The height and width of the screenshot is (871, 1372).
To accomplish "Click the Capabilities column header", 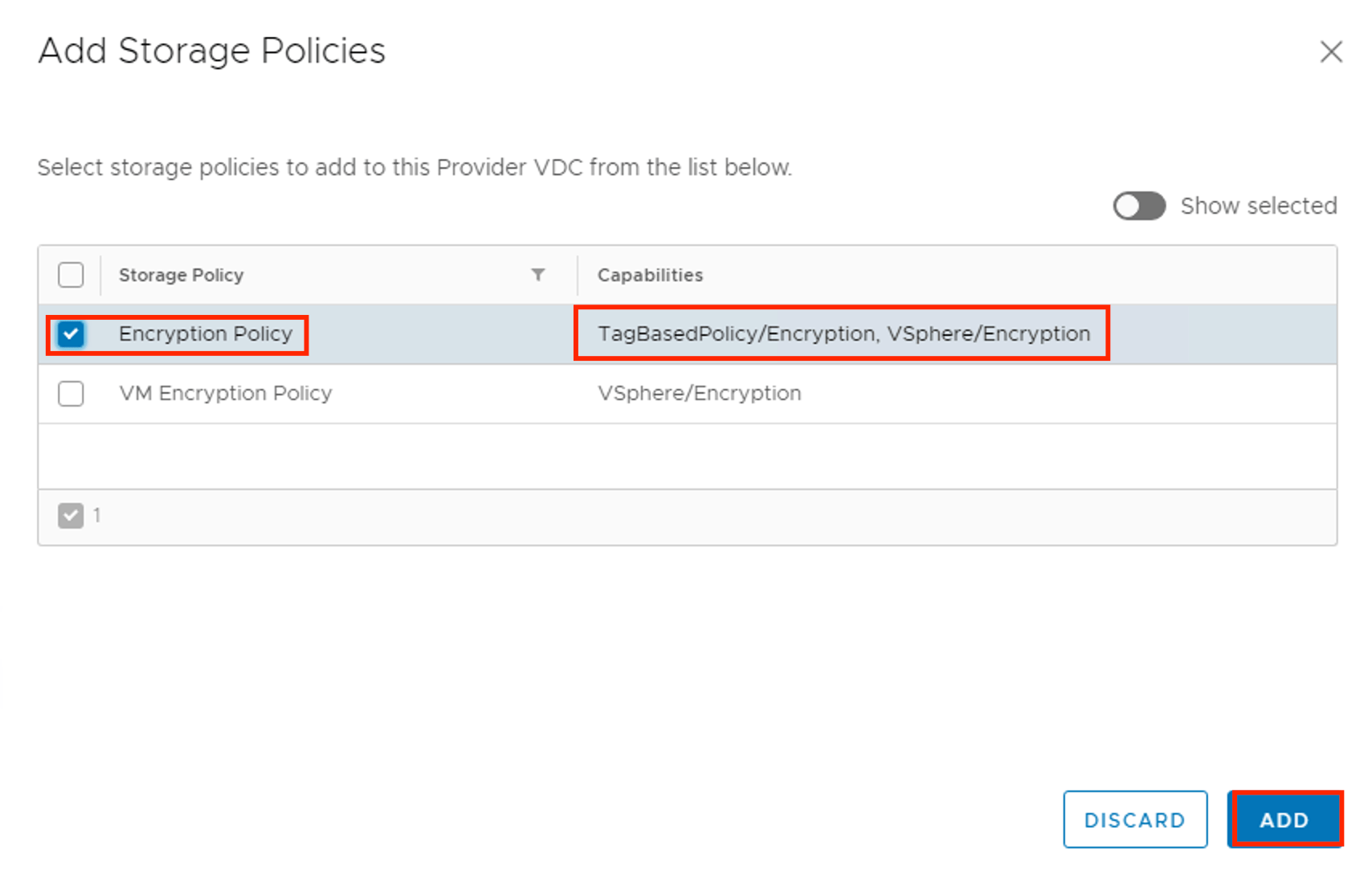I will click(x=650, y=275).
